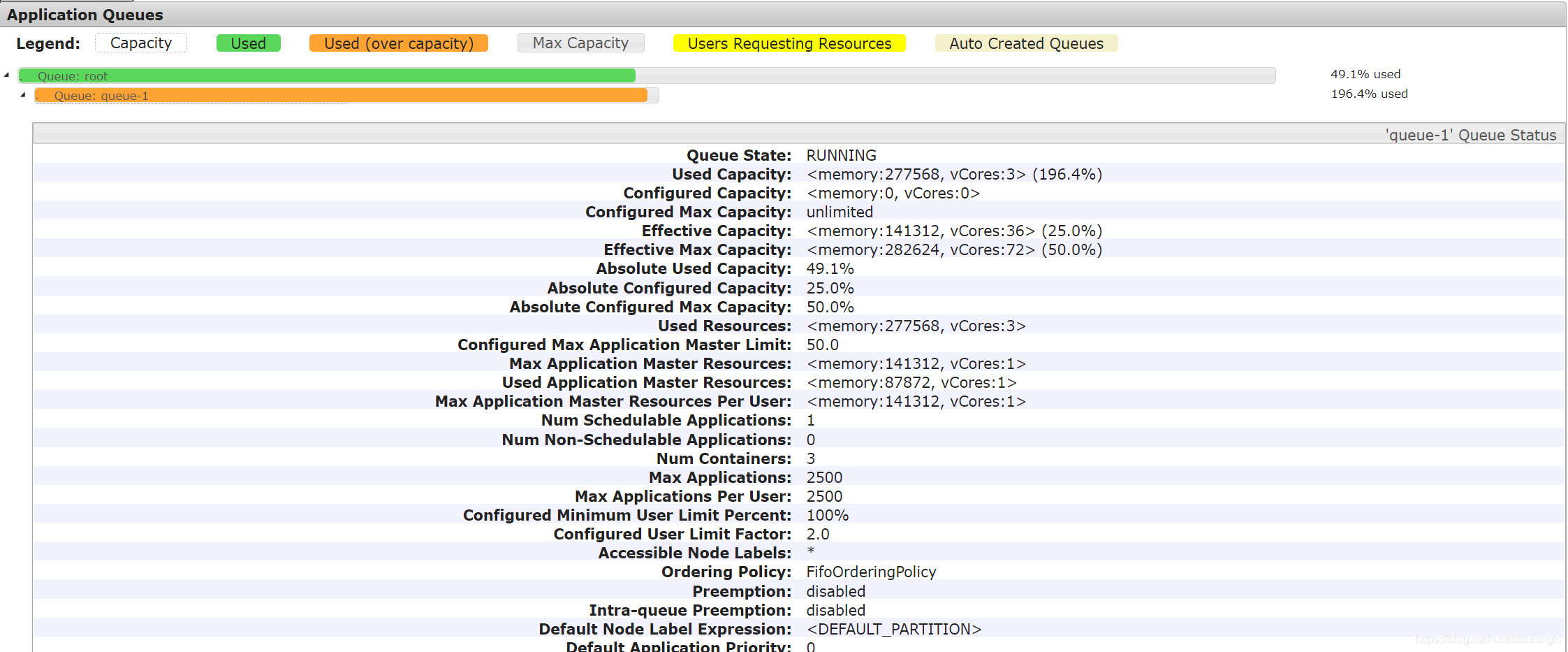Click Used Application Master Resources value memory:87872
The image size is (1568, 652).
click(911, 382)
